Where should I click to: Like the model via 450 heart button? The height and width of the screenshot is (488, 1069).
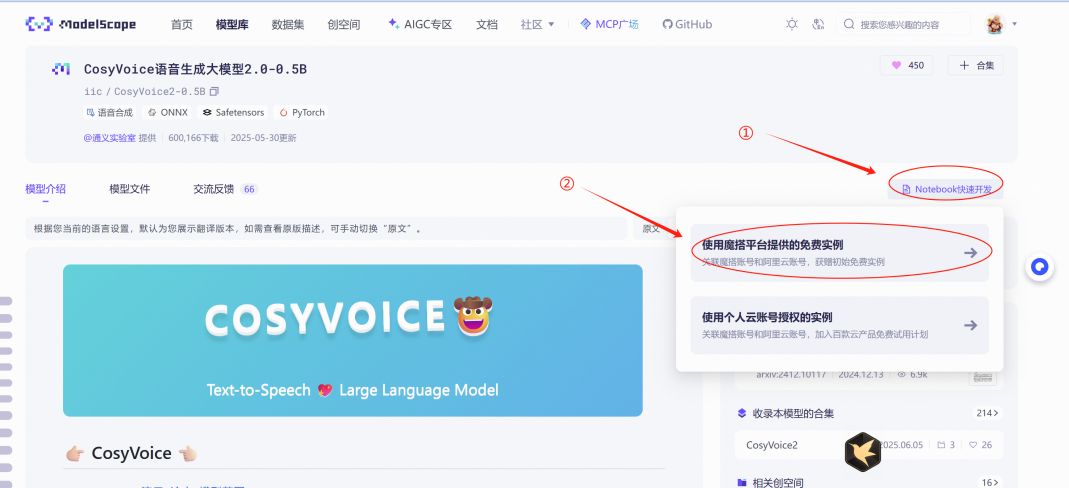click(907, 65)
